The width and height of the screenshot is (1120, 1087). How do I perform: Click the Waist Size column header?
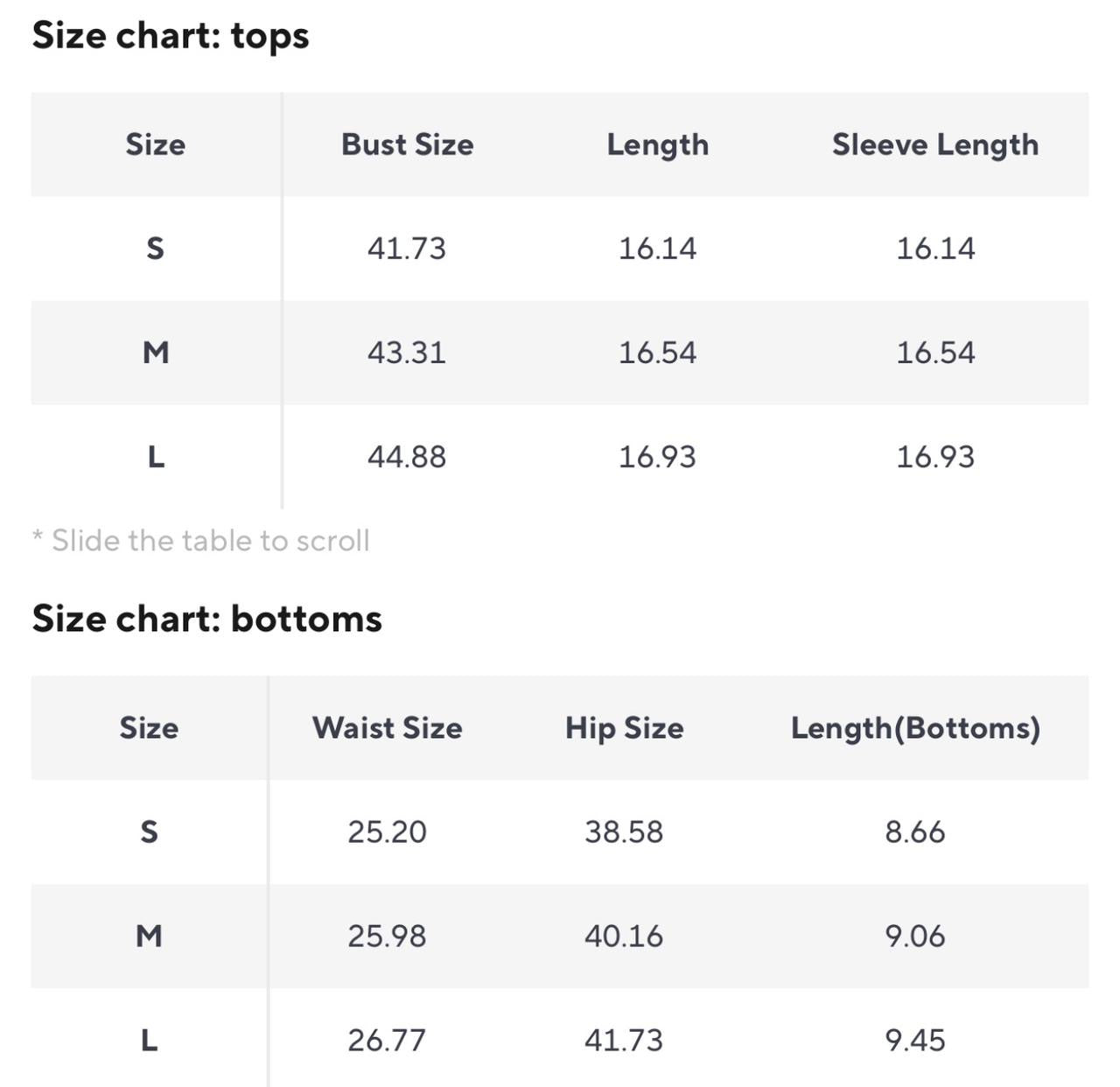tap(387, 728)
